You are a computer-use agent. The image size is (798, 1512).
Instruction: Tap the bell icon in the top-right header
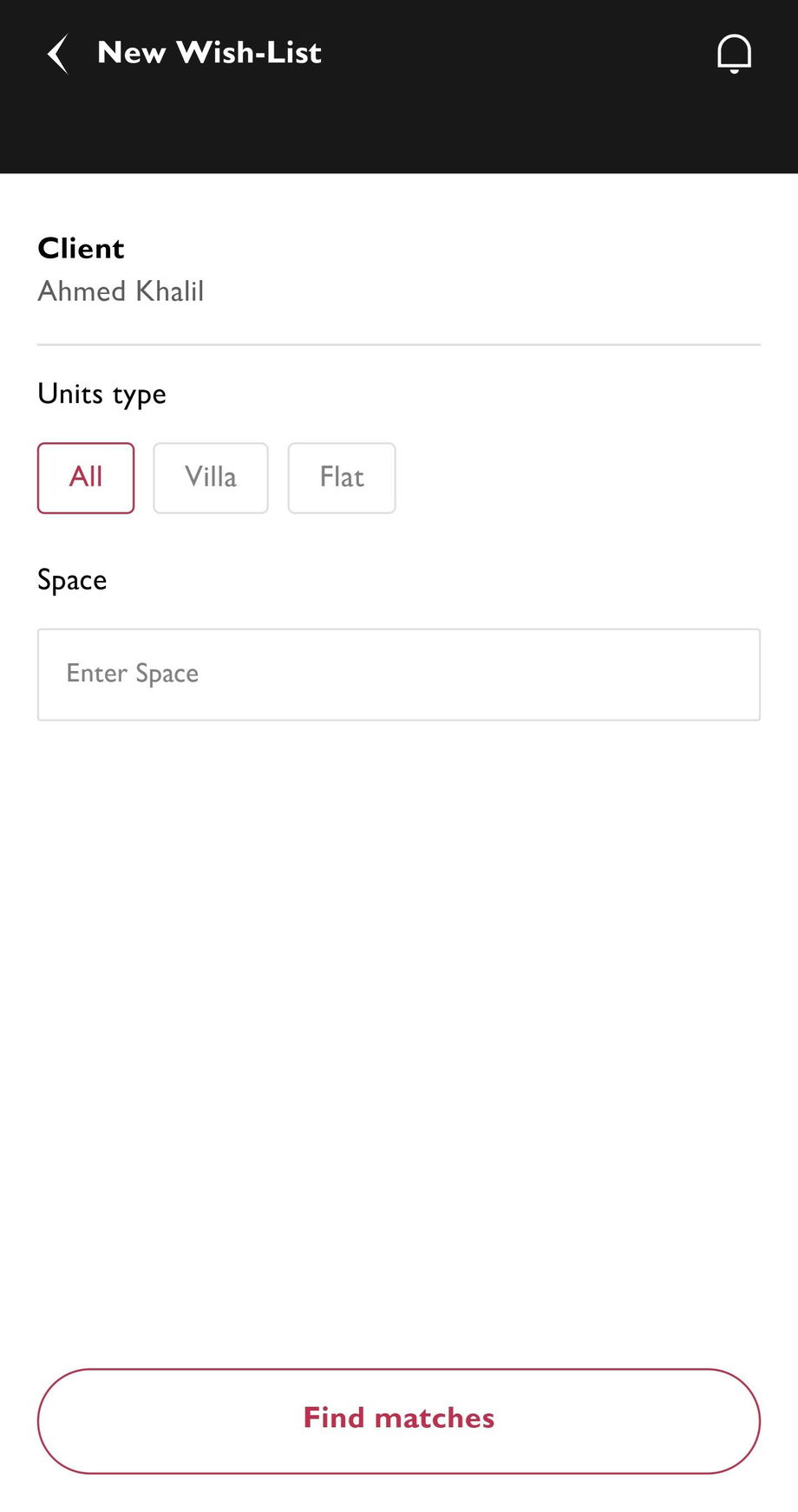(734, 54)
